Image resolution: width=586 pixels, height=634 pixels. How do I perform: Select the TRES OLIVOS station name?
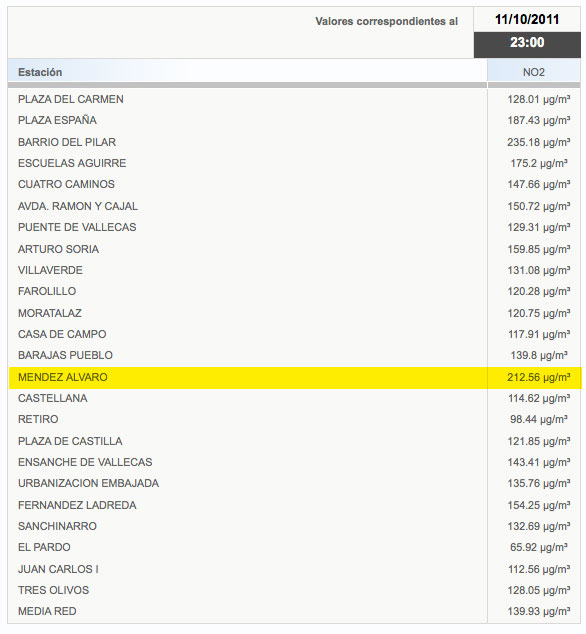point(53,590)
